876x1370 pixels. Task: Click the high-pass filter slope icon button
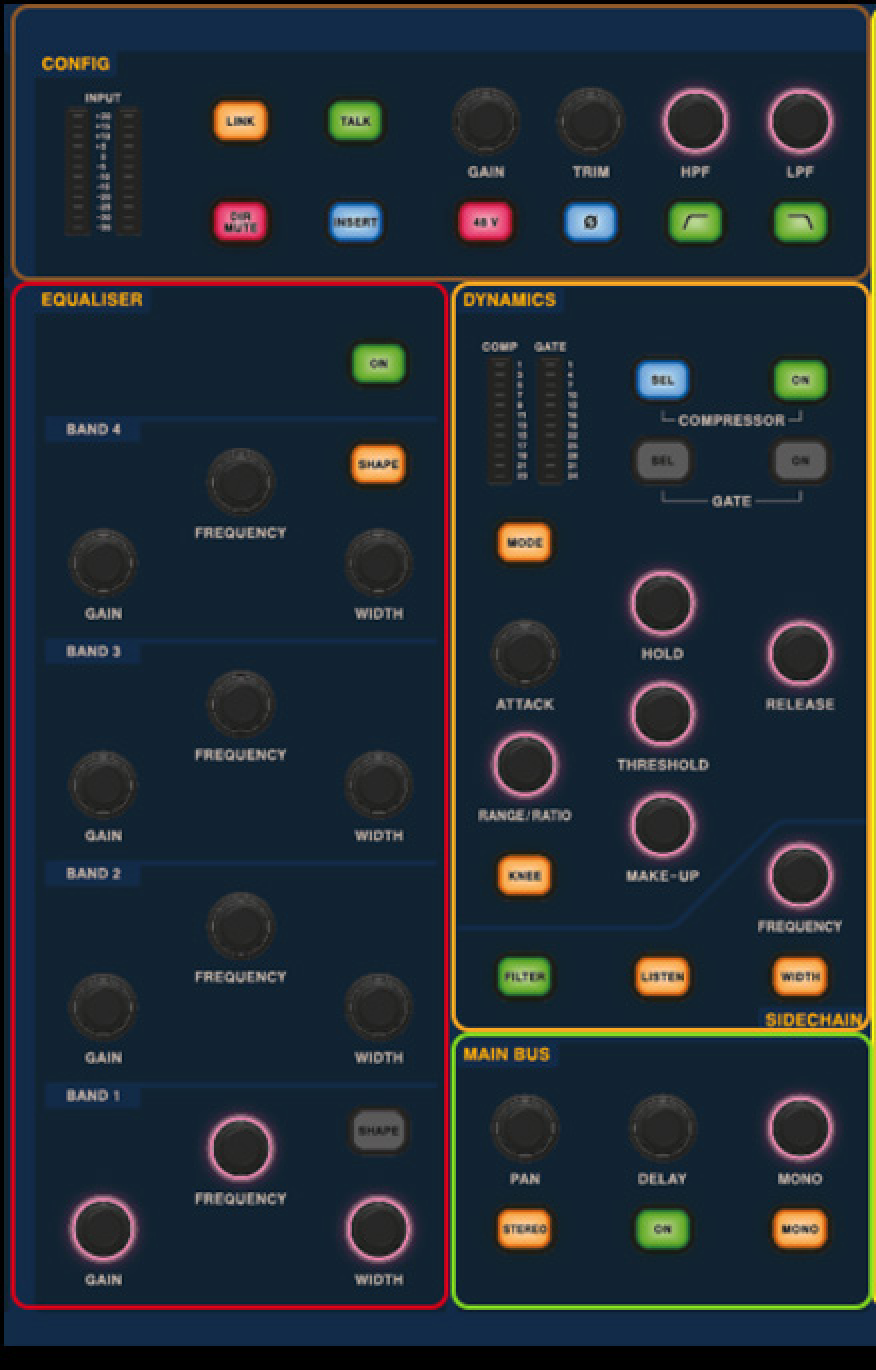(x=695, y=223)
